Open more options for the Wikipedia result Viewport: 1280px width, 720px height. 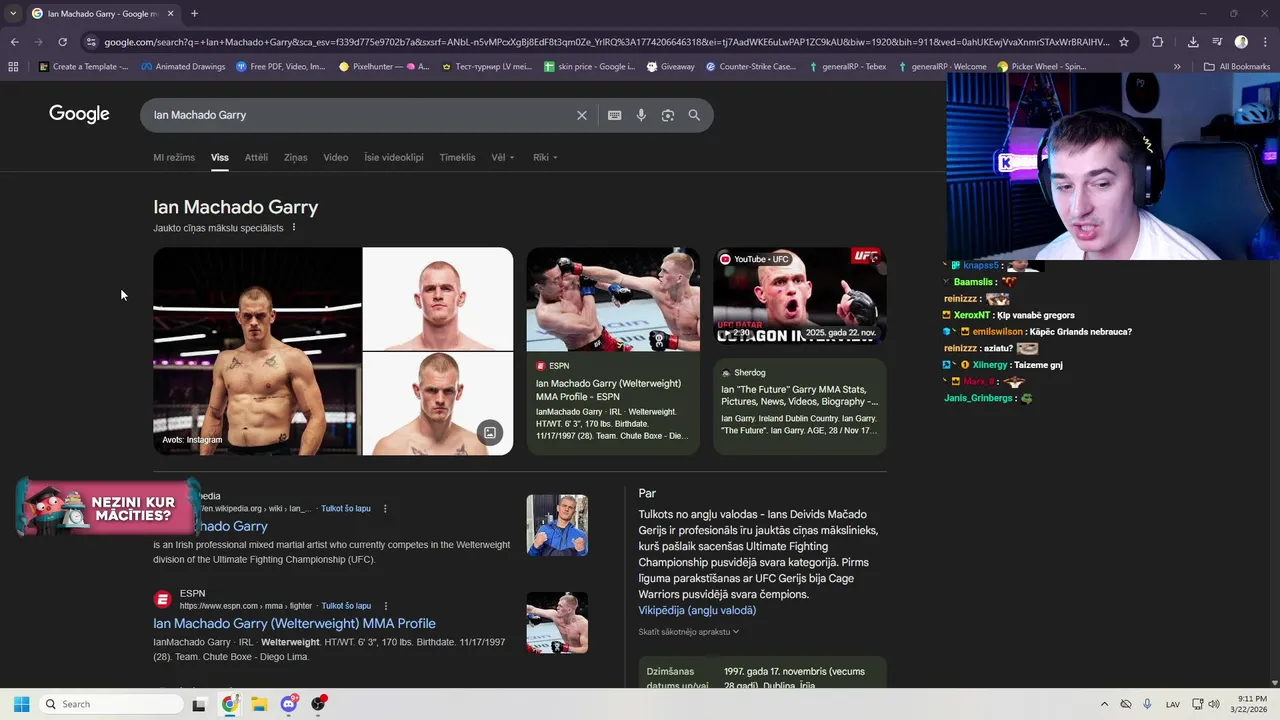[385, 509]
